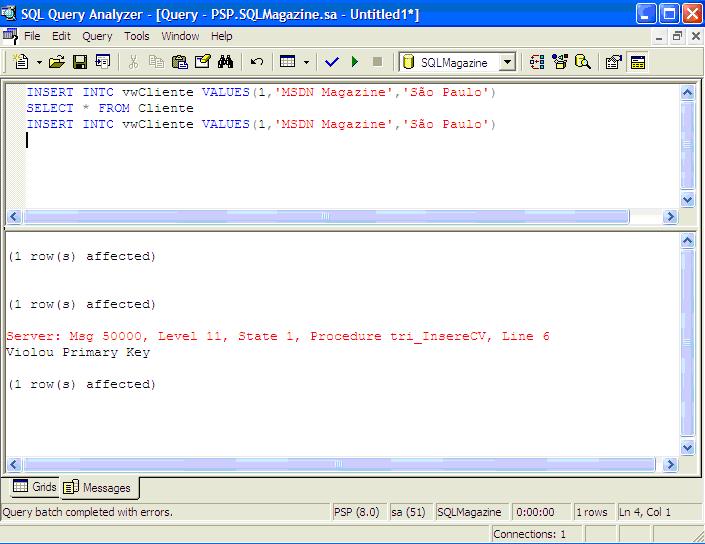The width and height of the screenshot is (705, 544).
Task: Click the Find binoculars icon
Action: coord(225,62)
